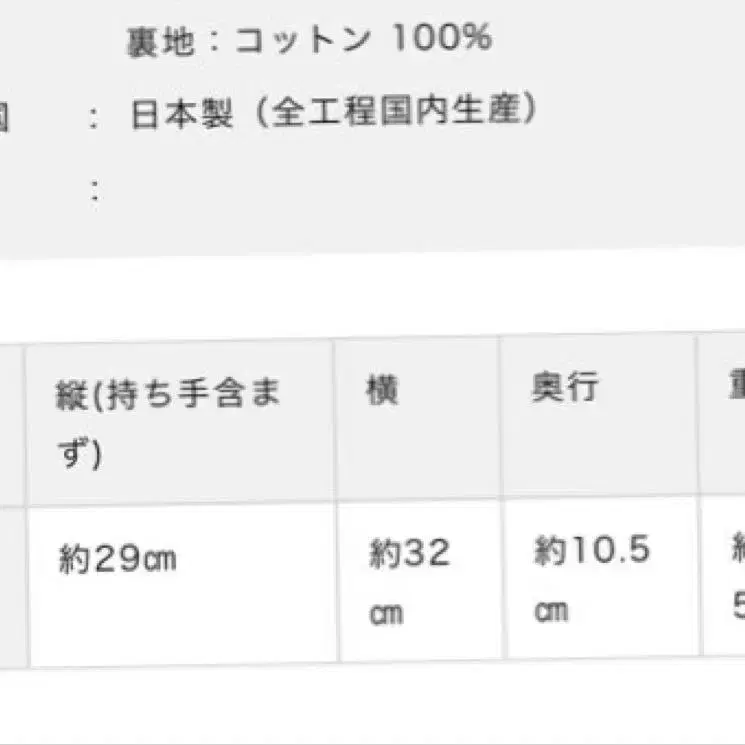Select the 約32cm width value cell

pos(418,582)
